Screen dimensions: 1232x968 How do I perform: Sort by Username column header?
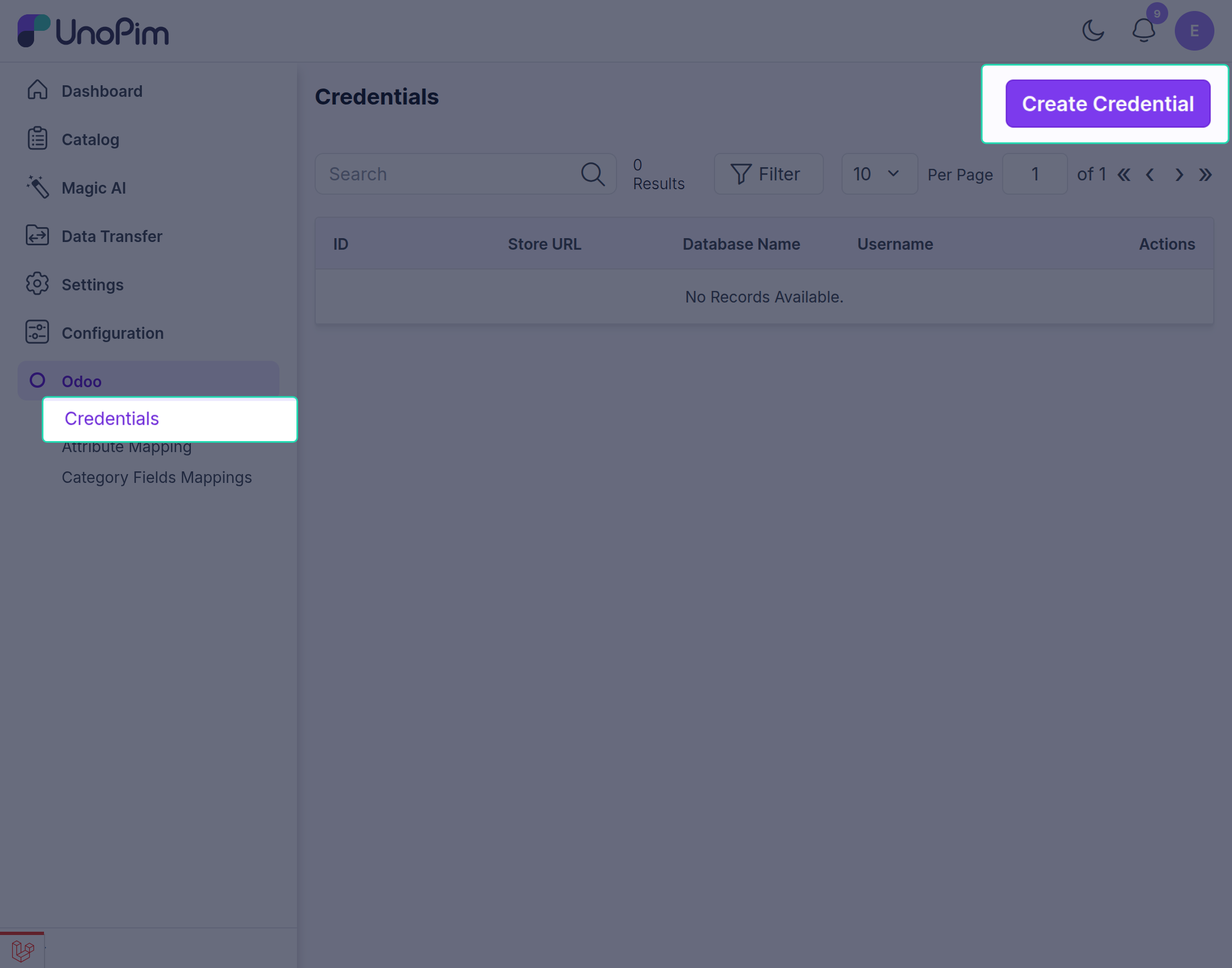coord(895,244)
